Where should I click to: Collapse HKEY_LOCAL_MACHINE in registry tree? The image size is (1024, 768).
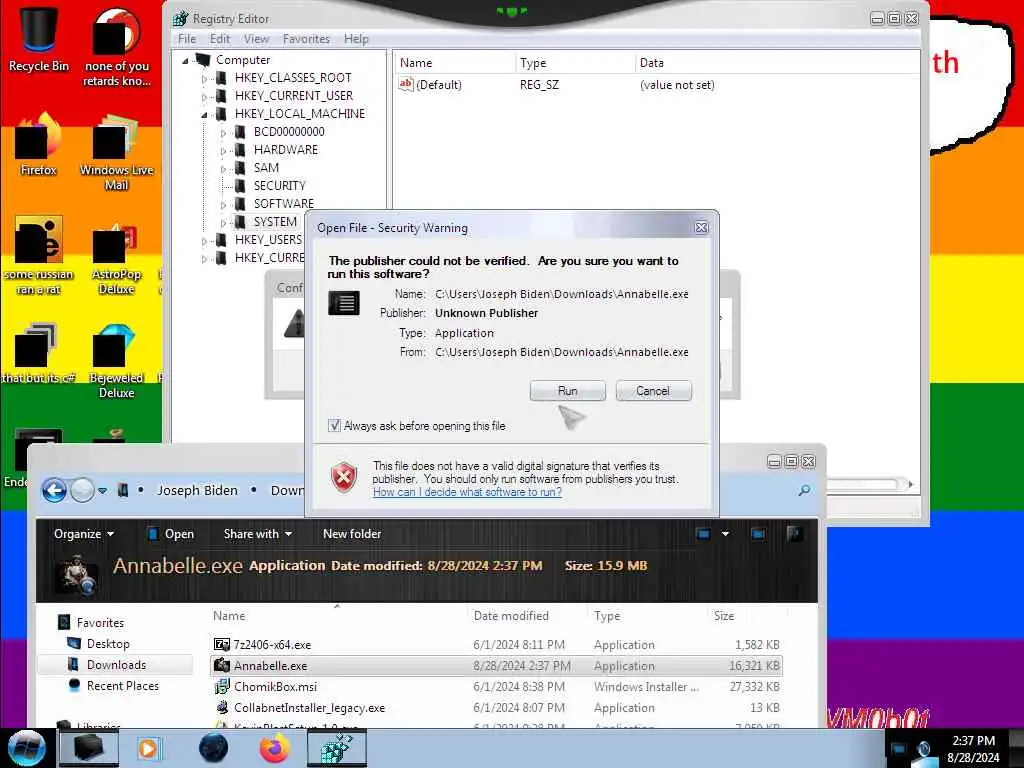tap(204, 114)
